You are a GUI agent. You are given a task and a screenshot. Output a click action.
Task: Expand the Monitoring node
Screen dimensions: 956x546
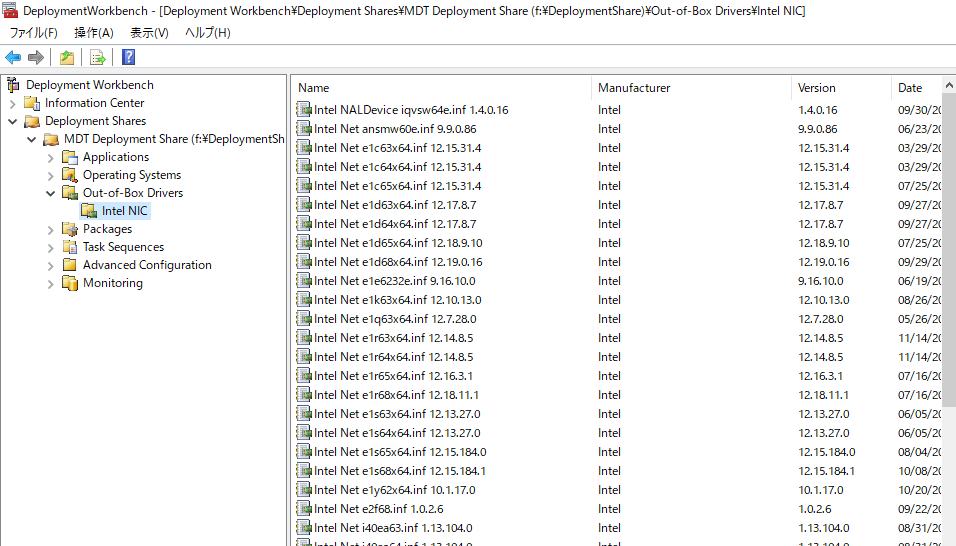[x=51, y=283]
